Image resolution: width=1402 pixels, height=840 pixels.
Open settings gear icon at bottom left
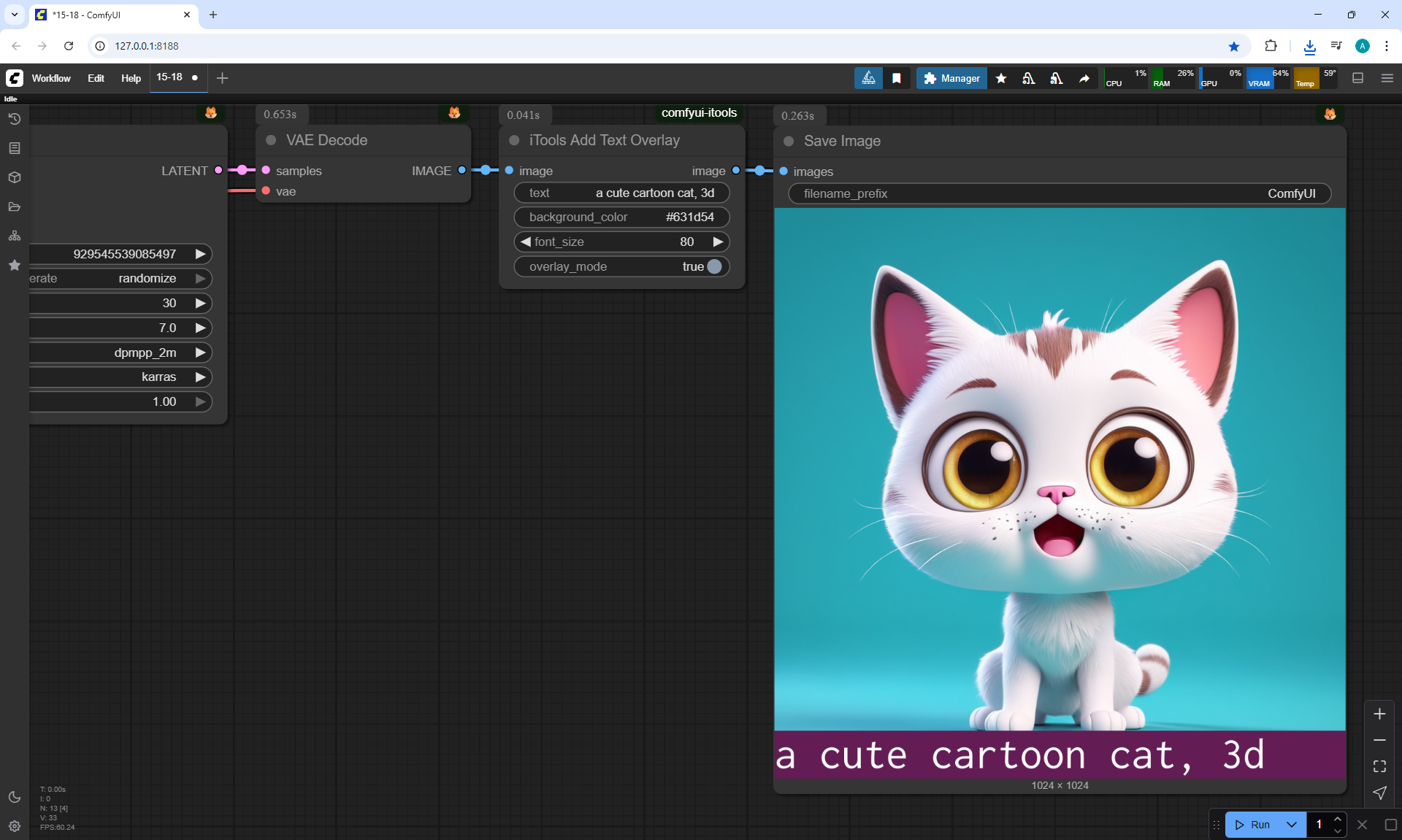15,826
